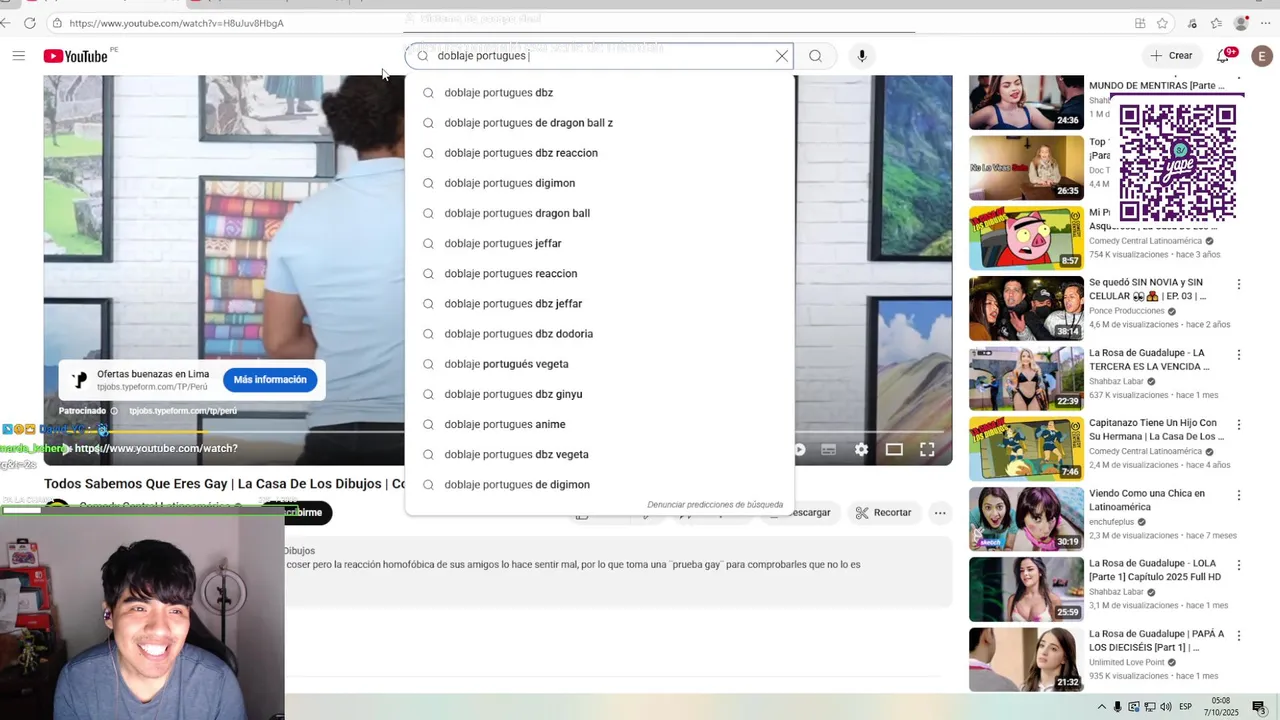Screen dimensions: 1280x720
Task: Open browser settings and more menu
Action: 1266,23
